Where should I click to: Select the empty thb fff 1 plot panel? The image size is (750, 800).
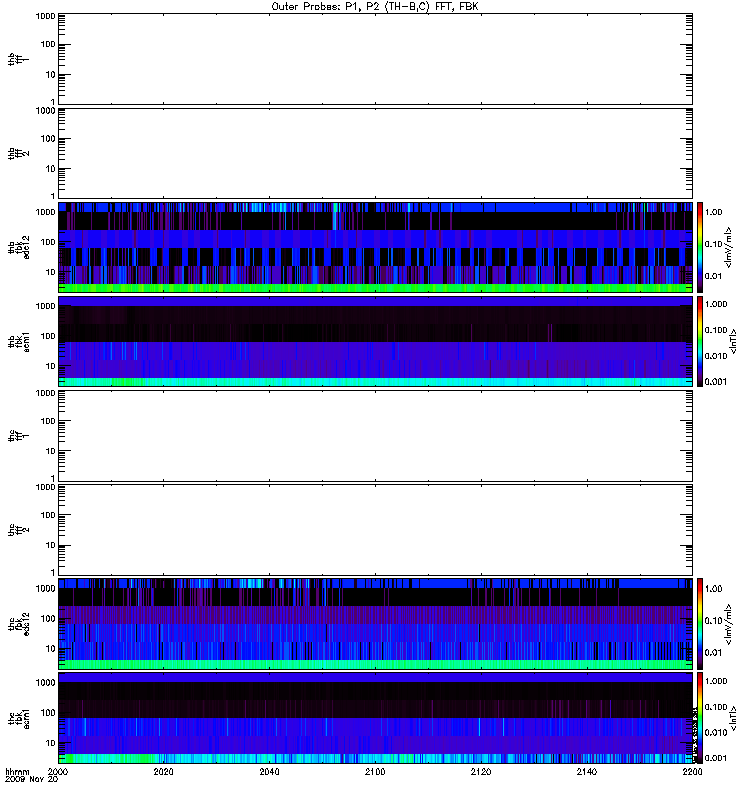pyautogui.click(x=375, y=59)
